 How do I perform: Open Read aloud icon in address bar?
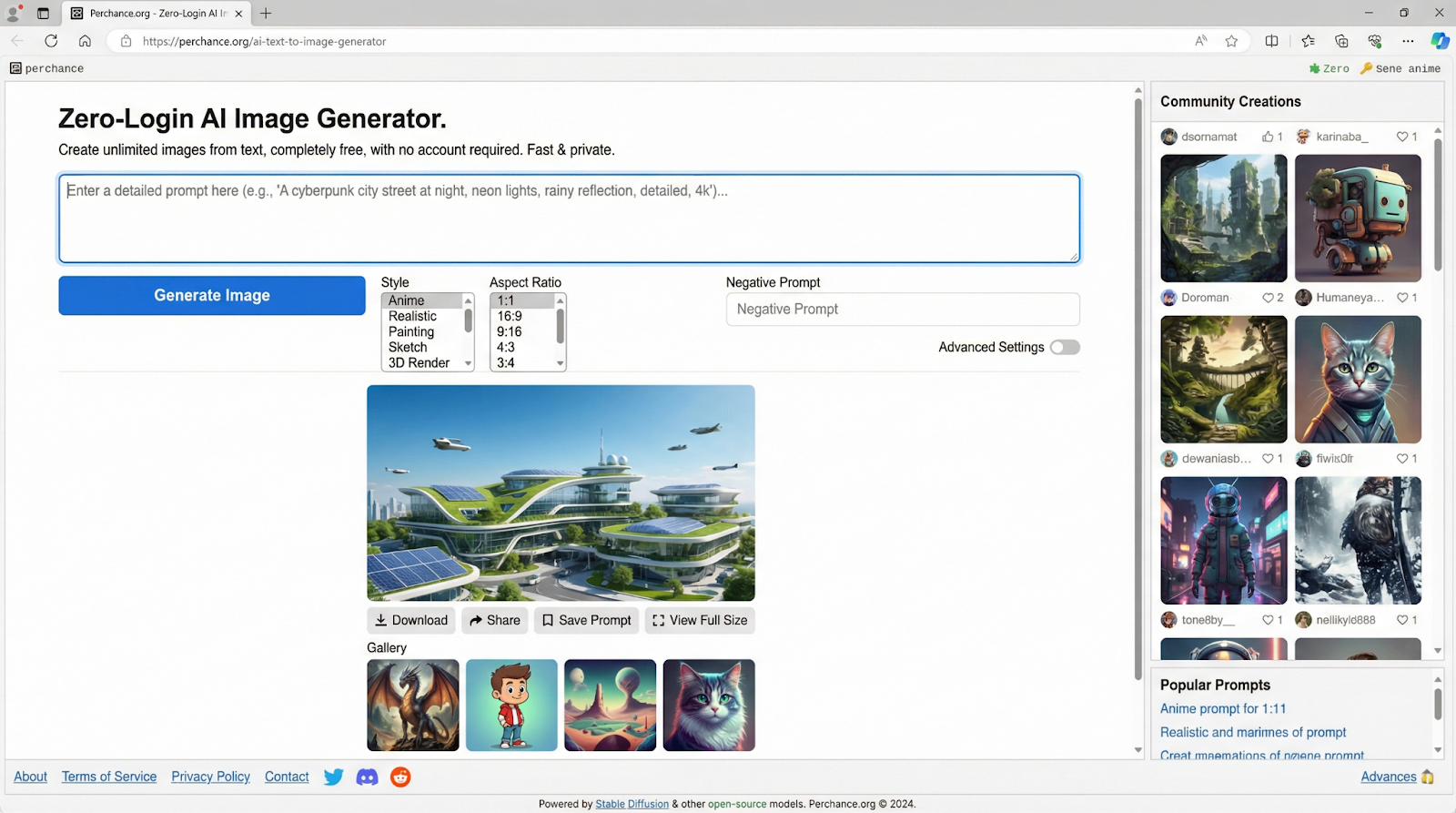[x=1201, y=41]
